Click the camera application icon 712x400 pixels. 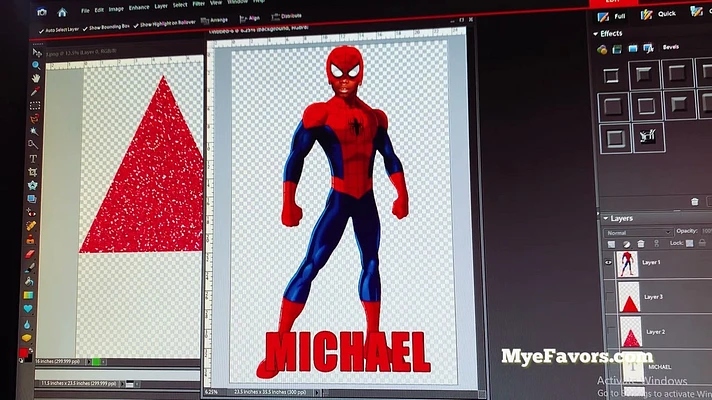click(x=42, y=12)
